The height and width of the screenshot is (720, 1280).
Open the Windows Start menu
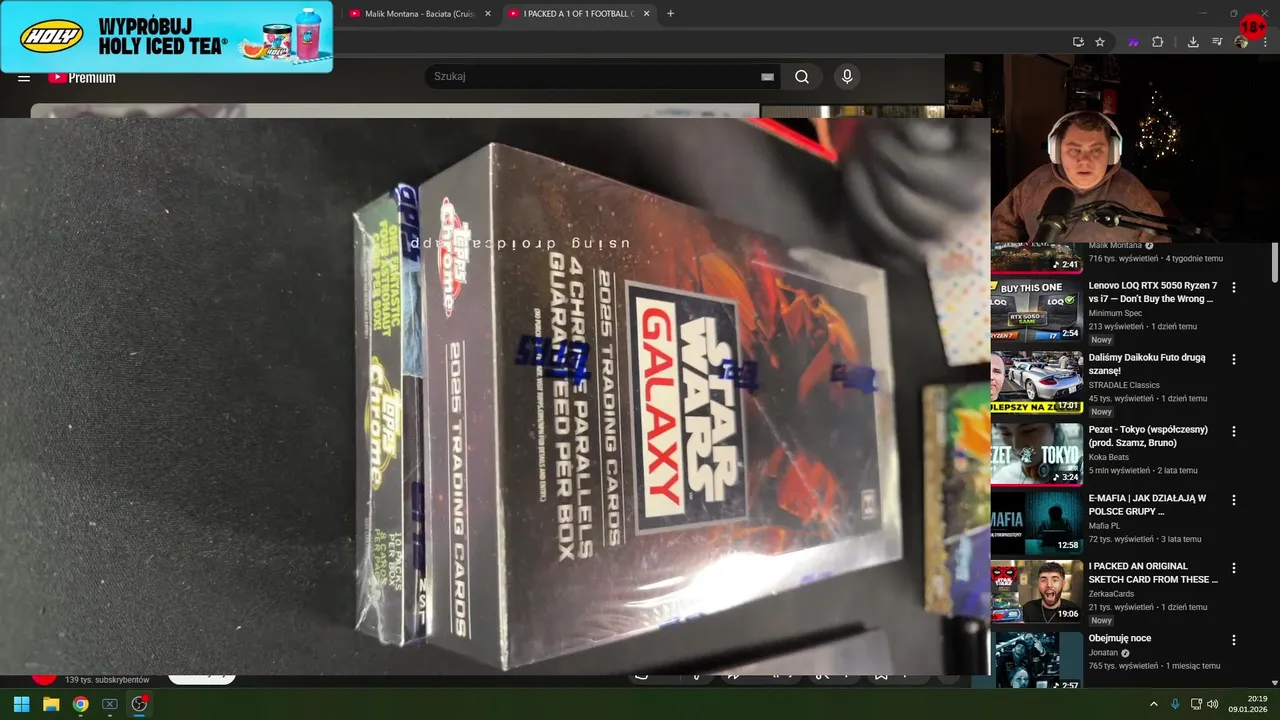coord(22,704)
